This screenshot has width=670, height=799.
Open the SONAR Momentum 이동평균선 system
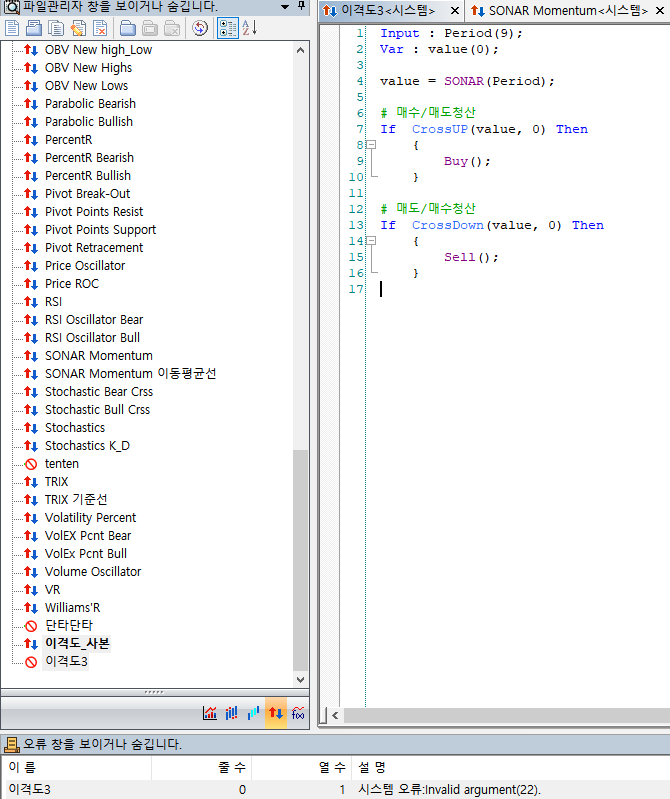(130, 374)
